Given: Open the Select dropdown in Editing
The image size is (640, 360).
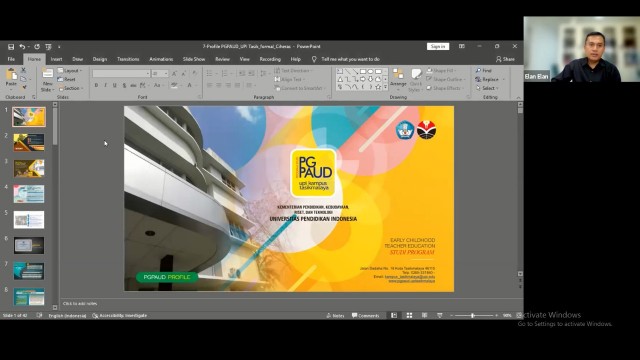Looking at the screenshot, I should click(487, 88).
